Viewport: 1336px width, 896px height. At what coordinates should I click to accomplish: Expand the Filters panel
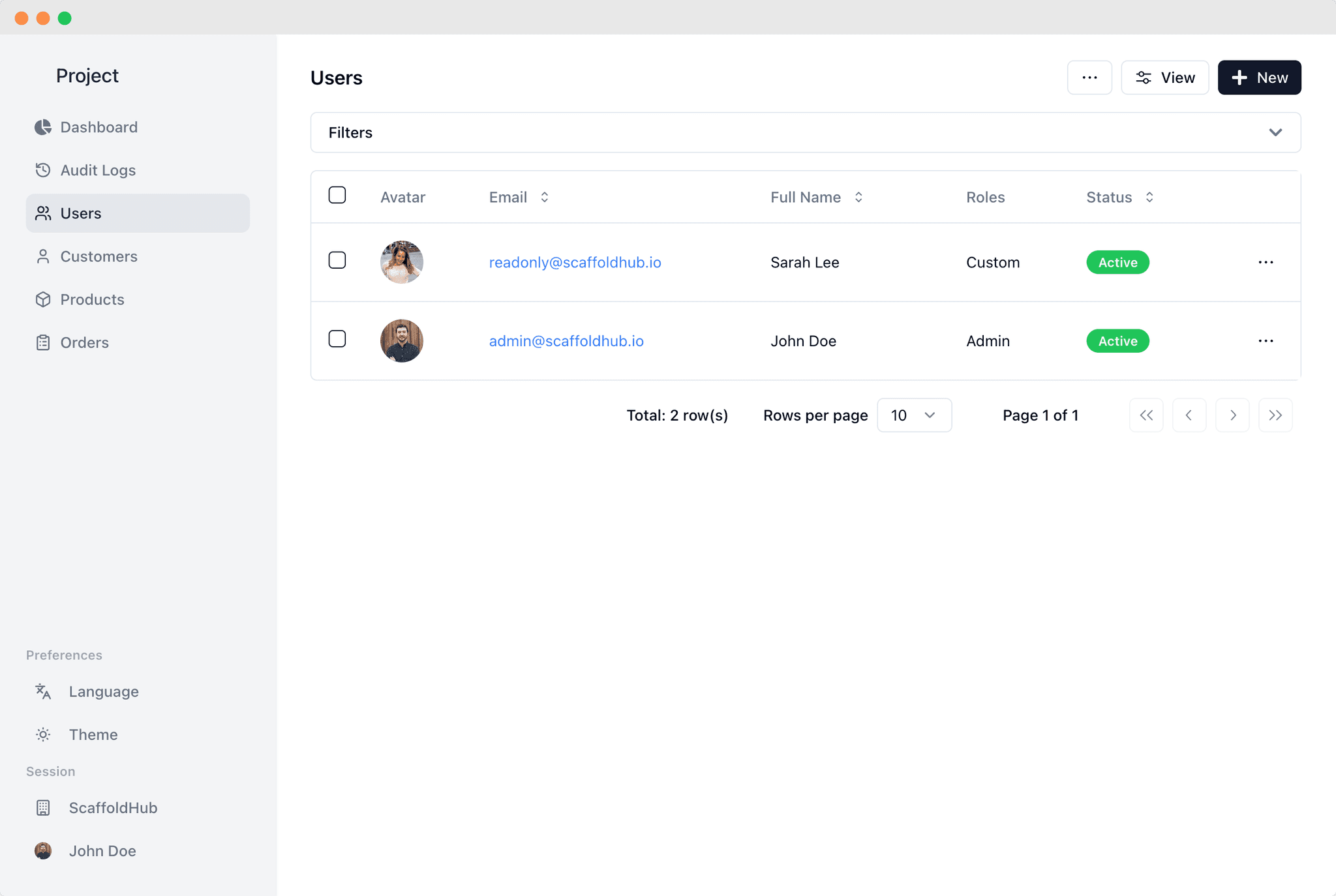(1275, 132)
